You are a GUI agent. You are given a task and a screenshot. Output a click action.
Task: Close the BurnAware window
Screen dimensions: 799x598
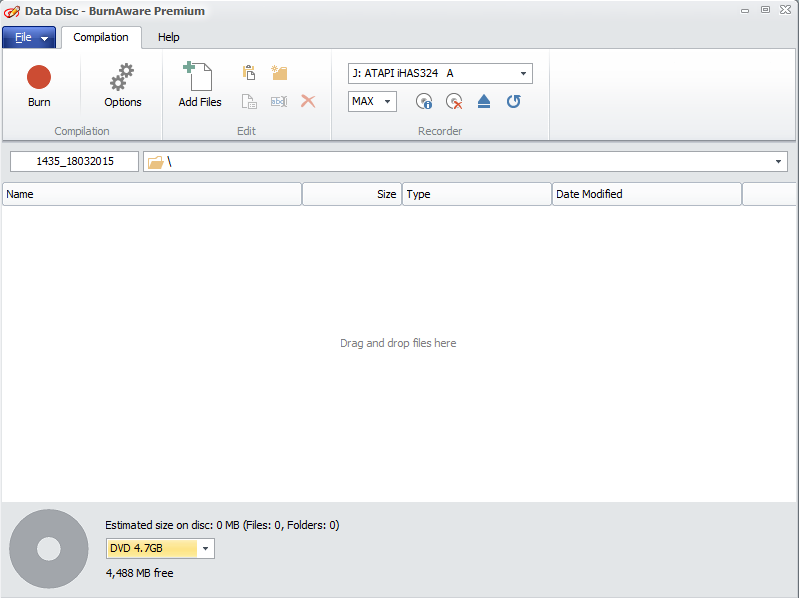tap(786, 10)
